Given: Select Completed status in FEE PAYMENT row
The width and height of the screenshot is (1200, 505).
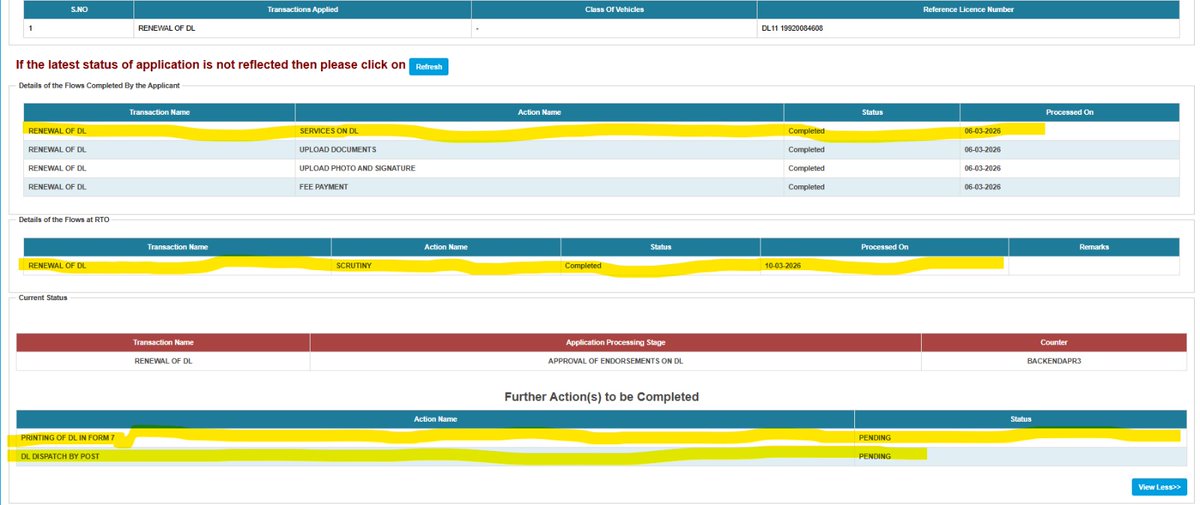Looking at the screenshot, I should pyautogui.click(x=806, y=187).
